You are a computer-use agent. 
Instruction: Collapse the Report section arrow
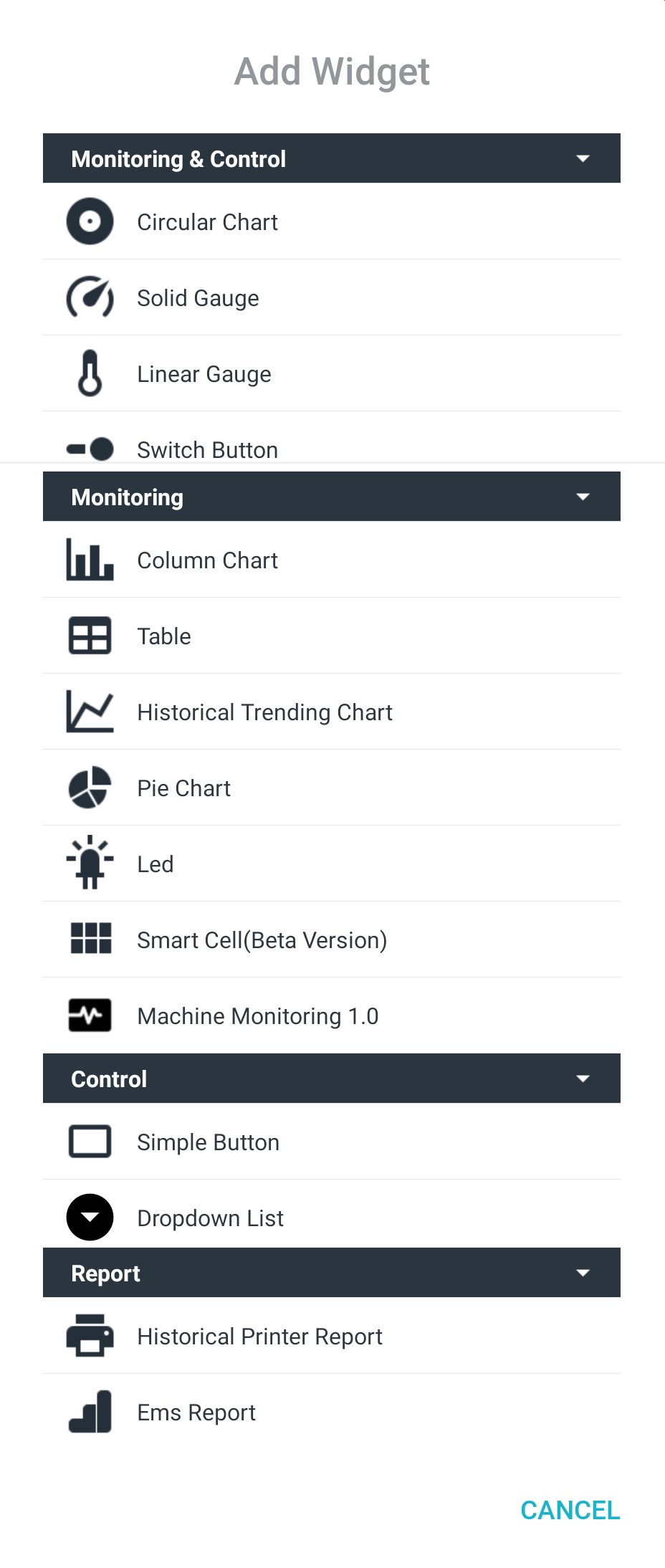pos(583,1273)
